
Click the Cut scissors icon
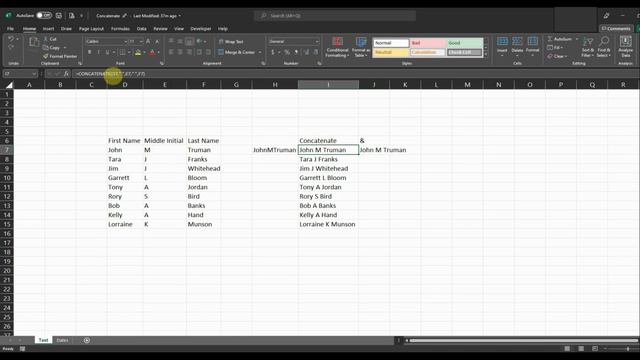(x=46, y=39)
